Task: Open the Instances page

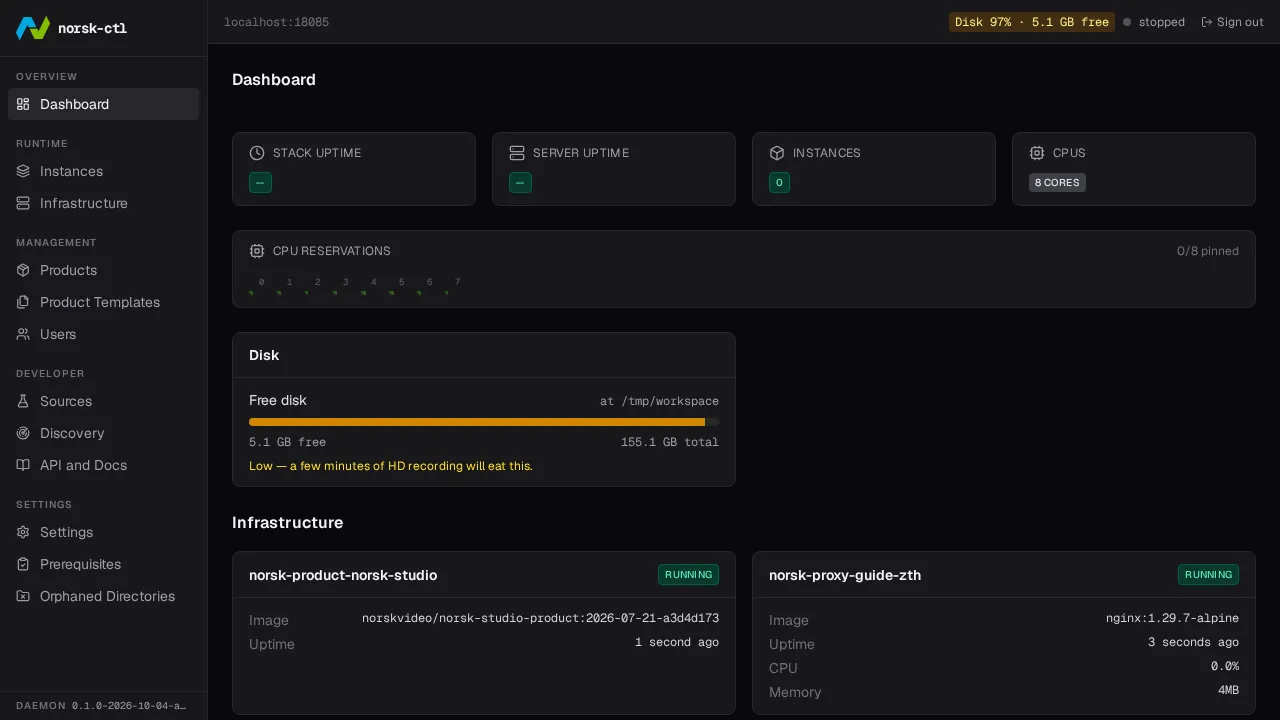Action: (104, 171)
